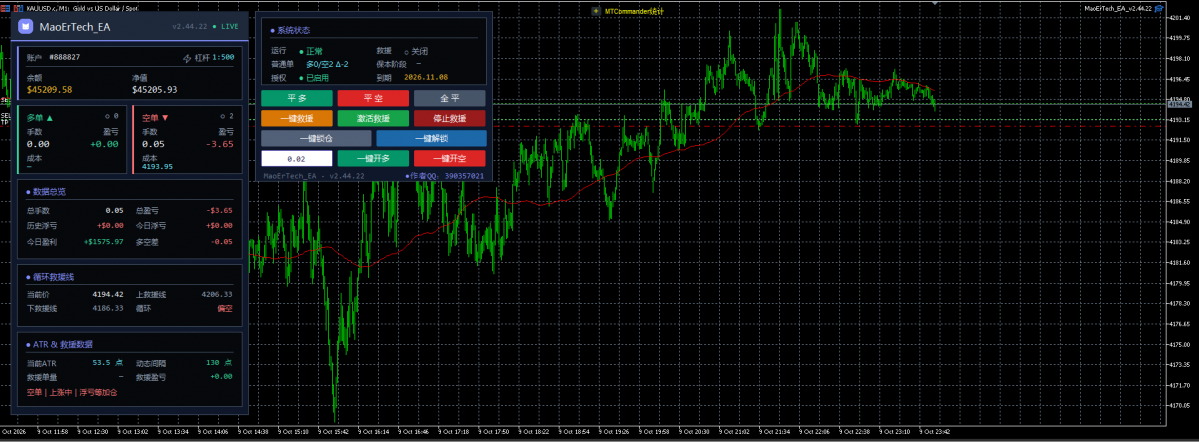Viewport: 1199px width, 442px height.
Task: Click today's profit value +$1575.97
Action: (x=103, y=242)
